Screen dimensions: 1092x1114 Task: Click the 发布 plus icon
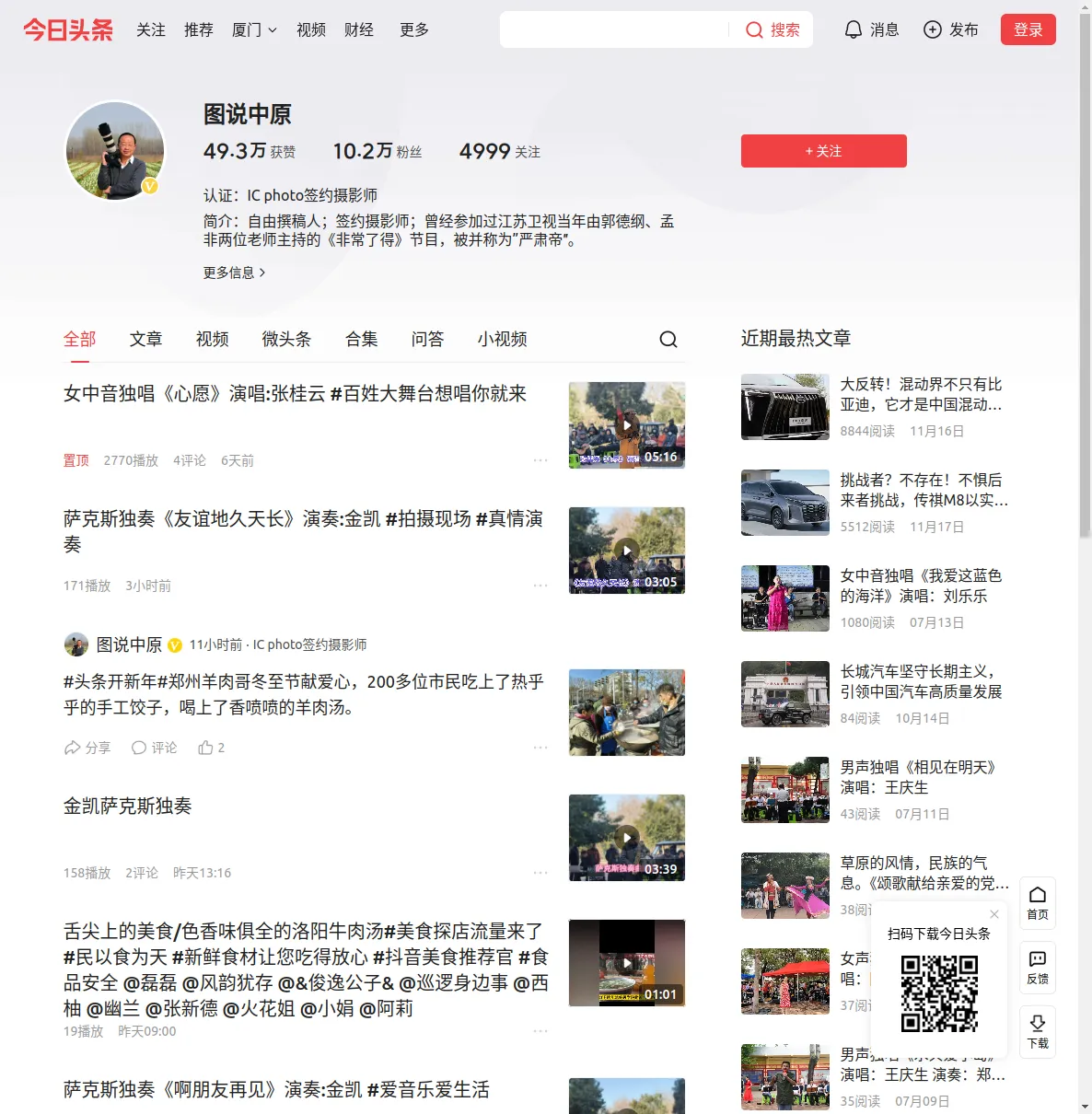pos(933,29)
